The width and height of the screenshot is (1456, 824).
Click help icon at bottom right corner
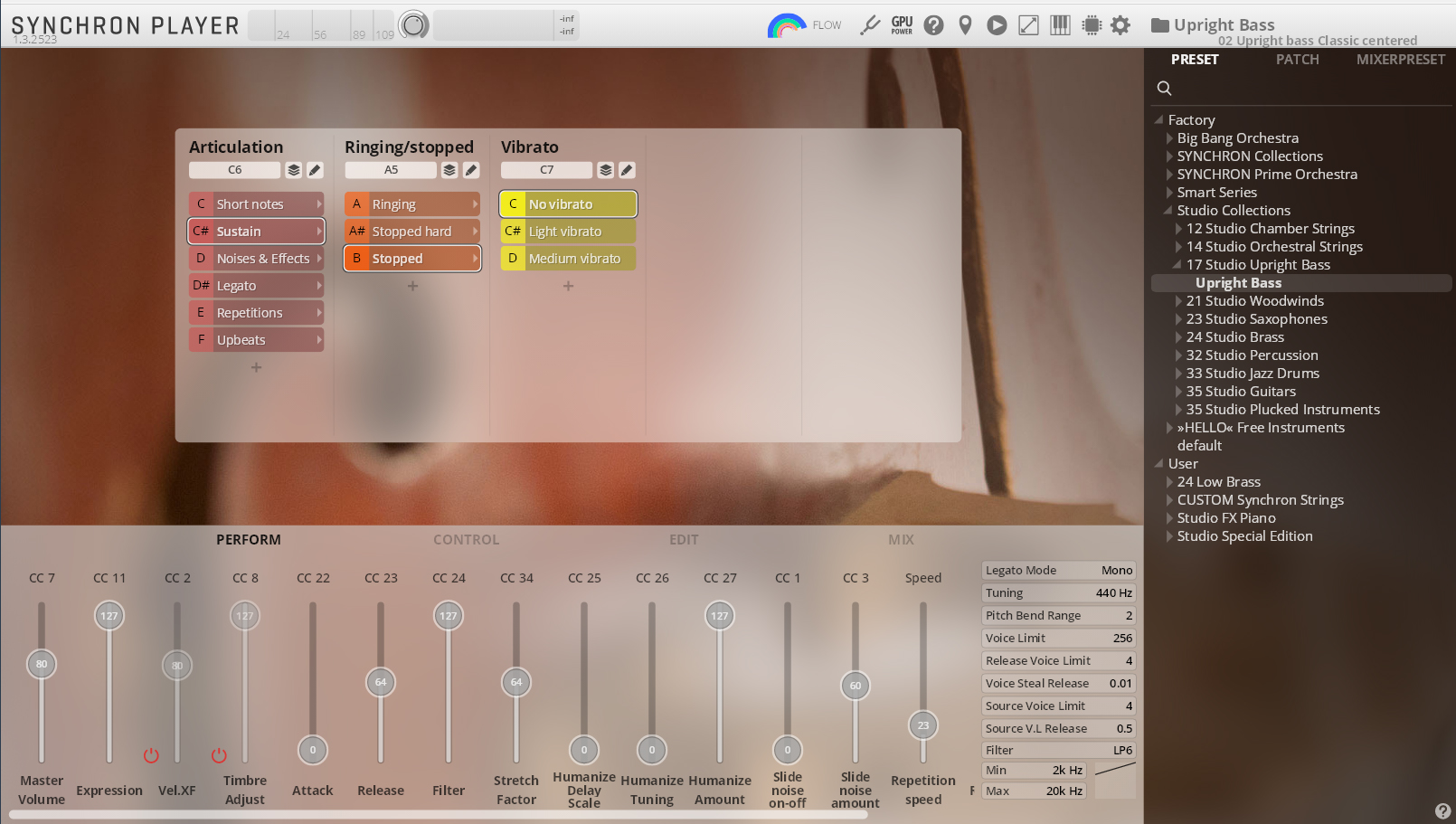(1442, 811)
